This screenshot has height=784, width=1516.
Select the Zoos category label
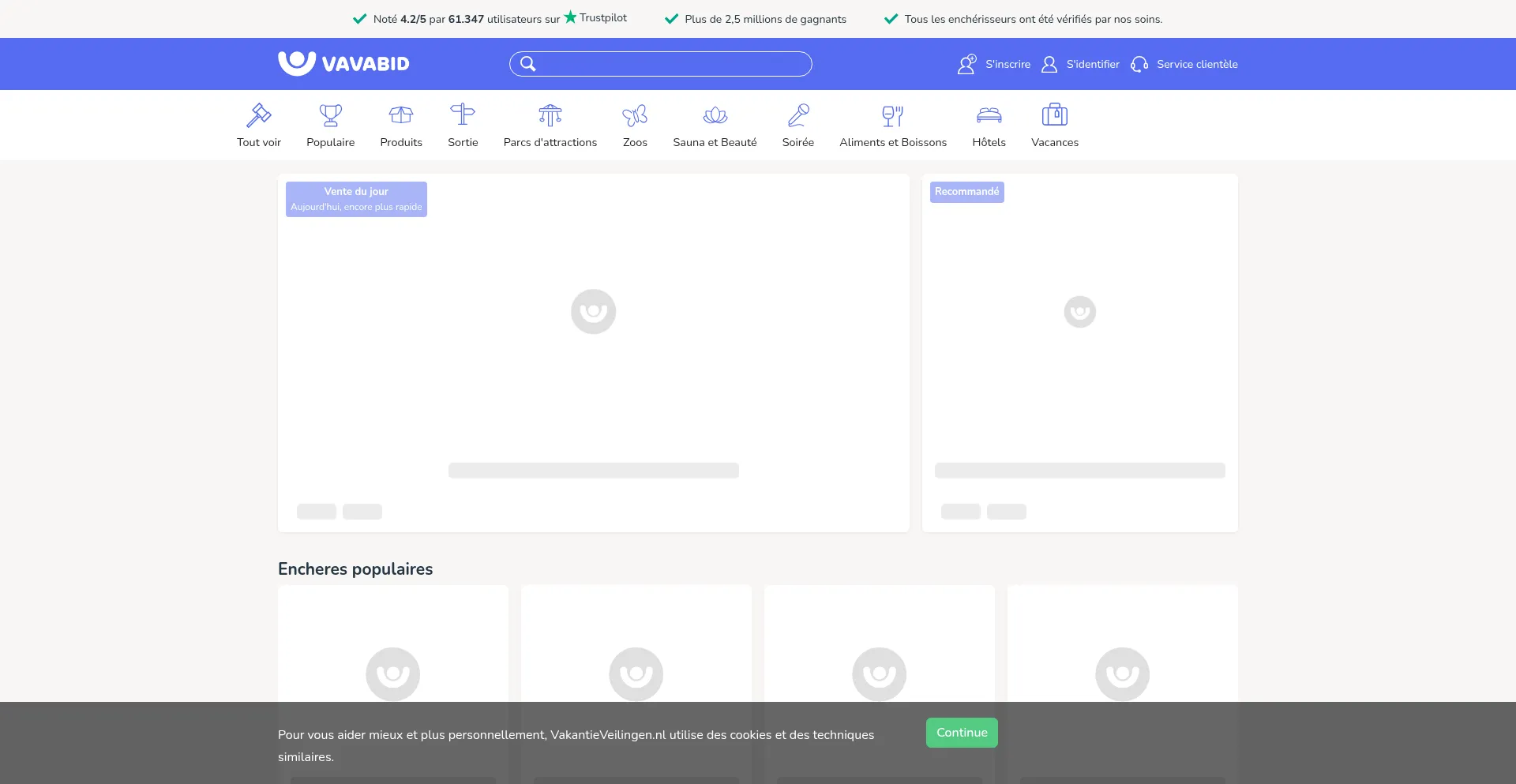635,142
